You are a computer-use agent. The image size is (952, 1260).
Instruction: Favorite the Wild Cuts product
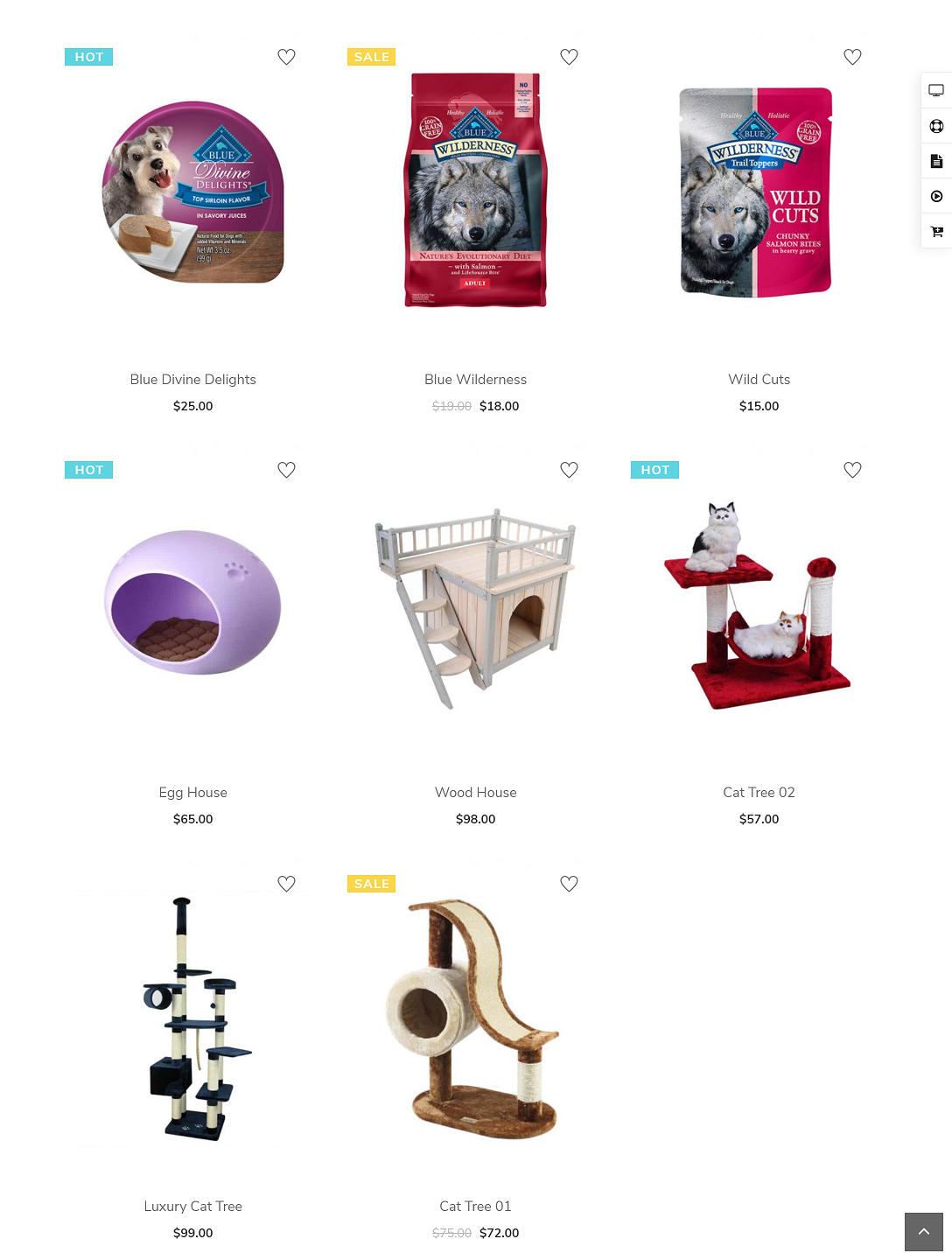pos(852,57)
